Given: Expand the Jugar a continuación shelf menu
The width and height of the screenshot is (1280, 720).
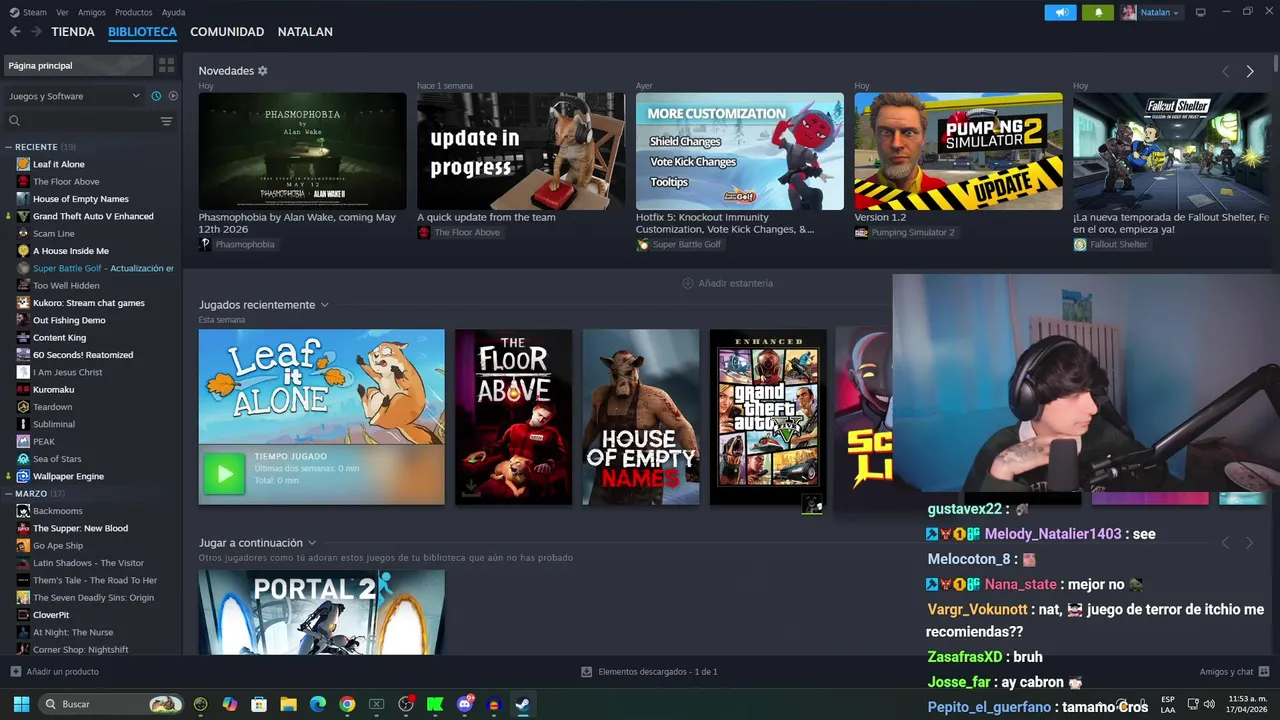Looking at the screenshot, I should pos(312,543).
